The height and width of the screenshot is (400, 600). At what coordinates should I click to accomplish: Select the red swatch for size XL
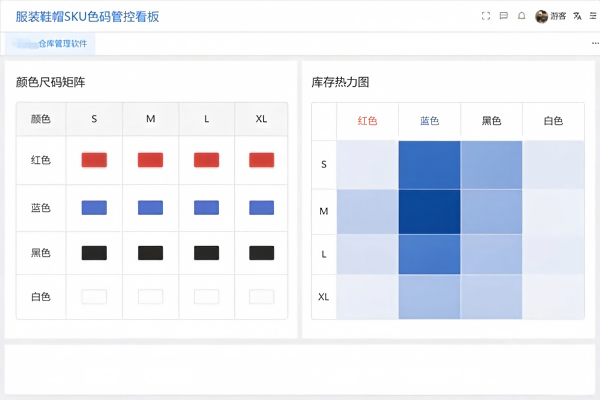pyautogui.click(x=262, y=160)
